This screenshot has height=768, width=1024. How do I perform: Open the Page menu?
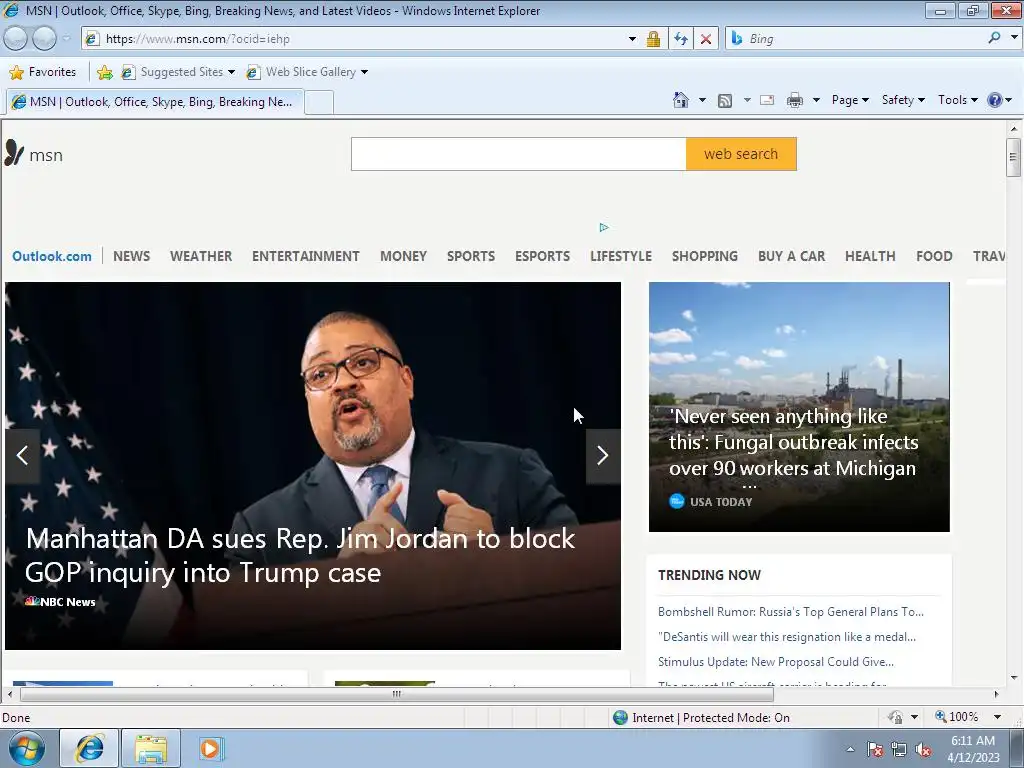pos(850,100)
